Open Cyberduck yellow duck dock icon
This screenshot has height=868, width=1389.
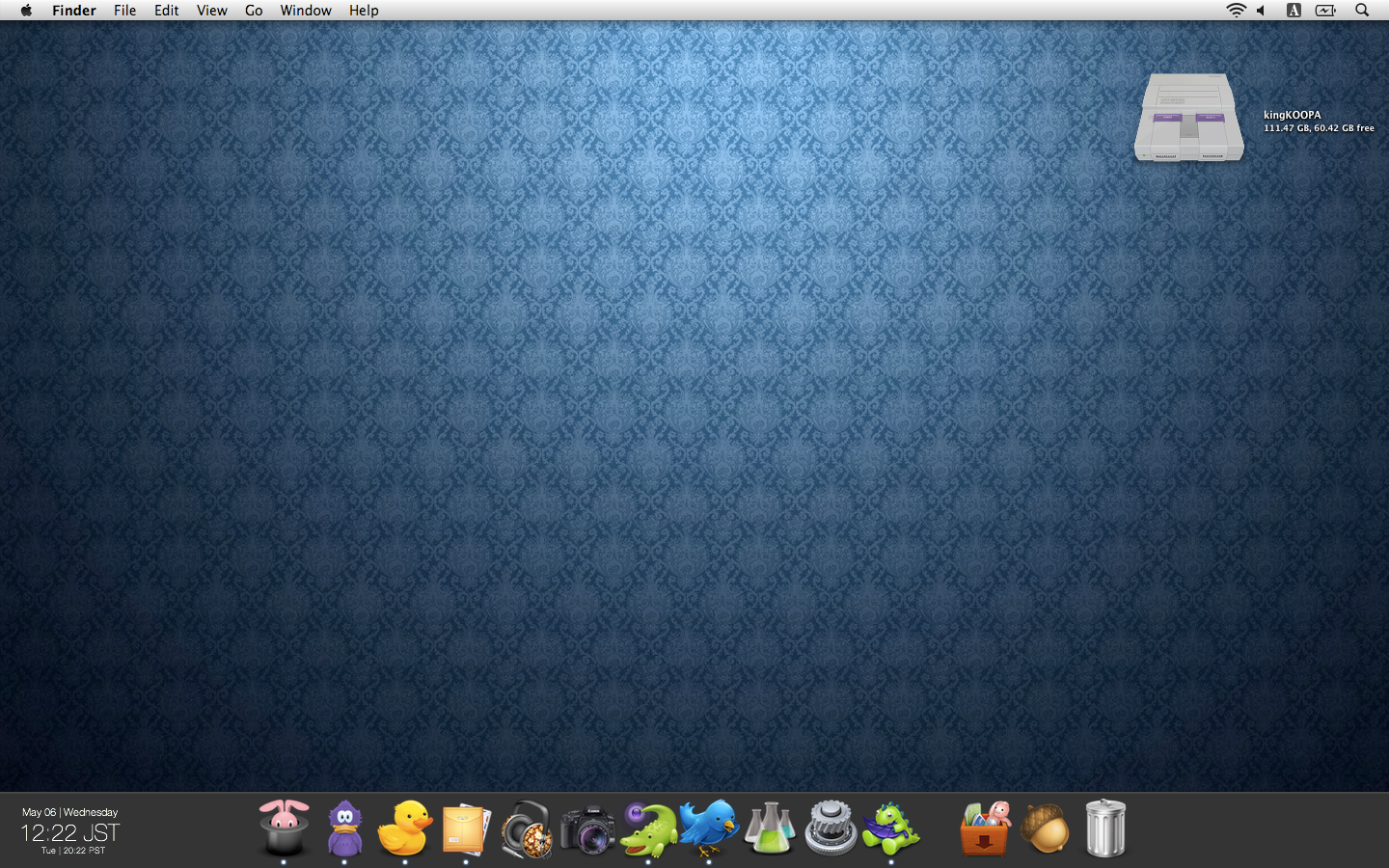pyautogui.click(x=405, y=827)
